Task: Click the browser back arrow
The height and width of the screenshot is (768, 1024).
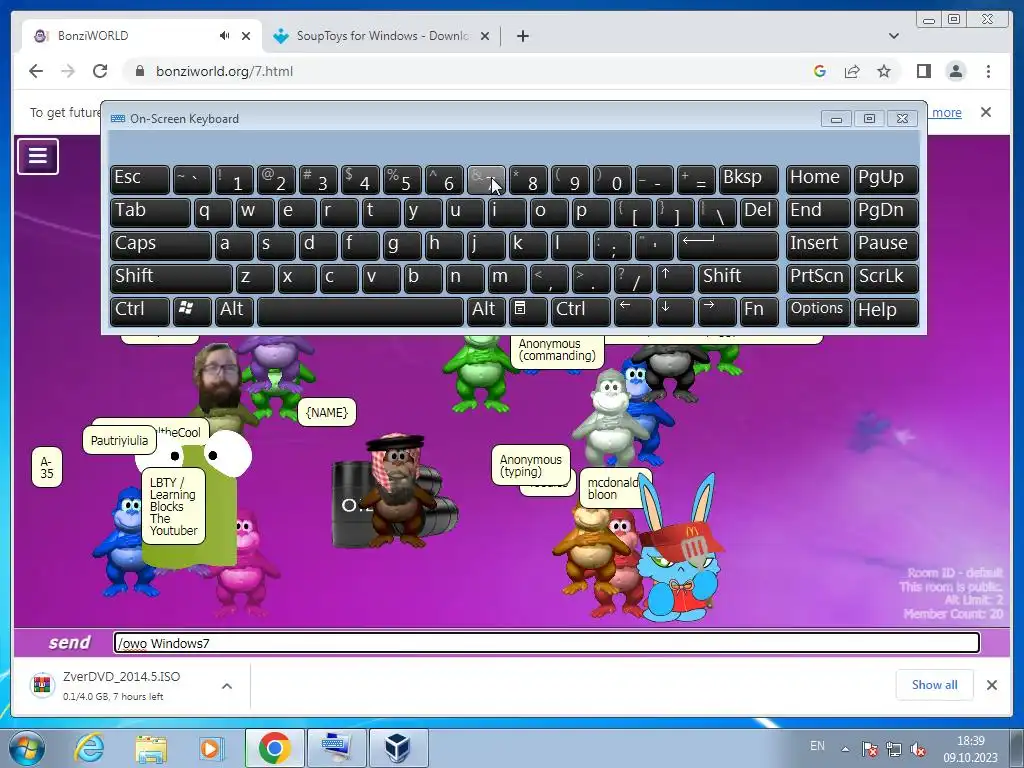Action: coord(36,71)
